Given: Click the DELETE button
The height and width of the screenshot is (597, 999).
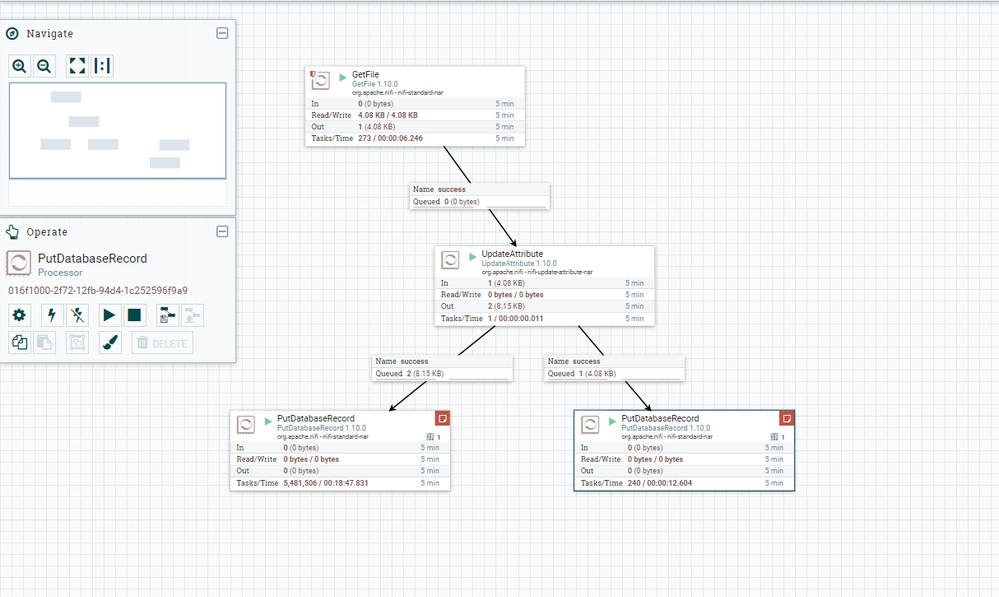Looking at the screenshot, I should (x=162, y=343).
